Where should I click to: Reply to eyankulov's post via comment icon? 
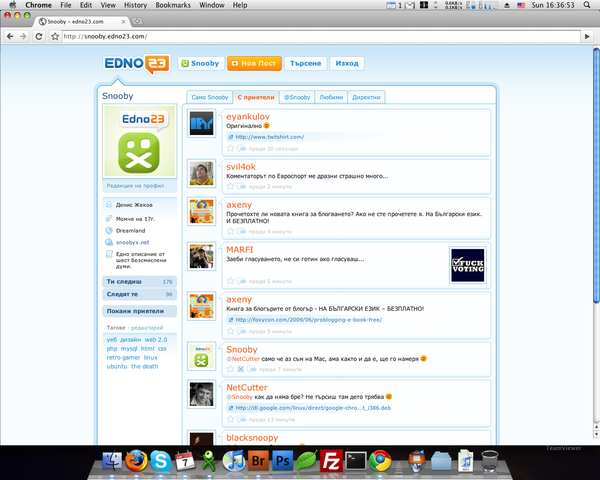[241, 148]
